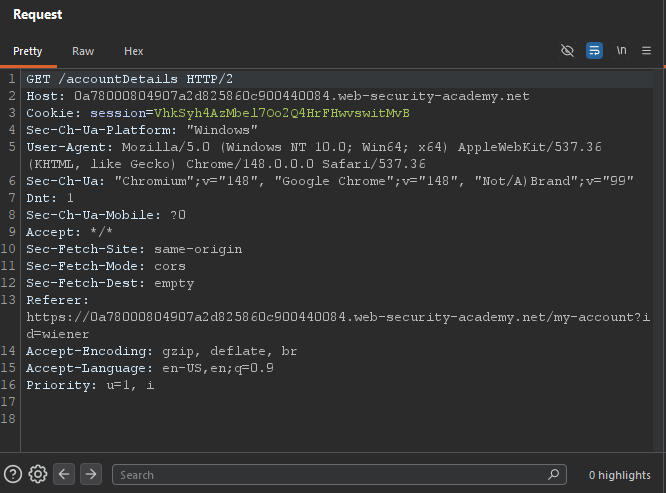Image resolution: width=666 pixels, height=493 pixels.
Task: Click the Accept-Language header line
Action: click(x=150, y=368)
